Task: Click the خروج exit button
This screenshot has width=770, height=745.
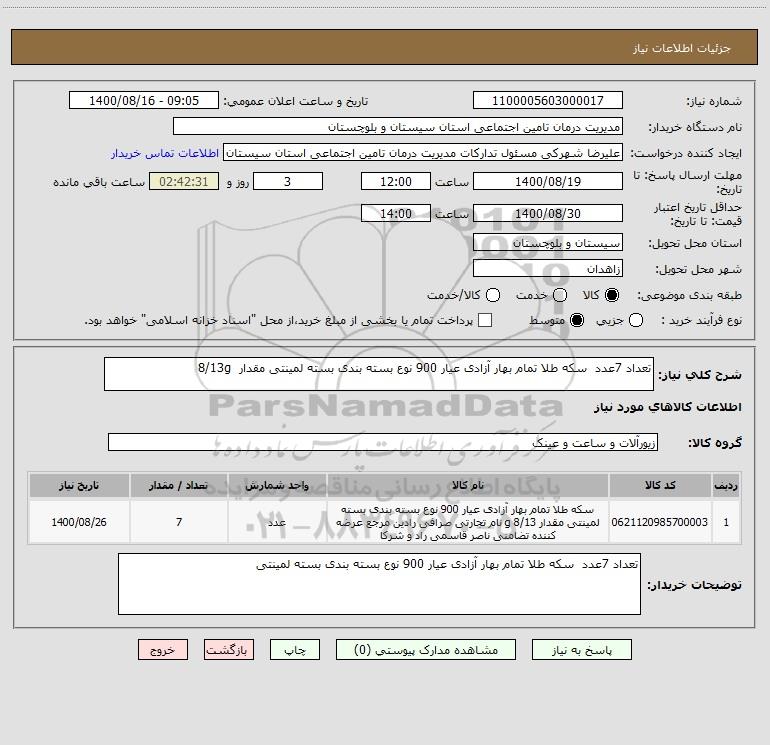Action: [163, 650]
